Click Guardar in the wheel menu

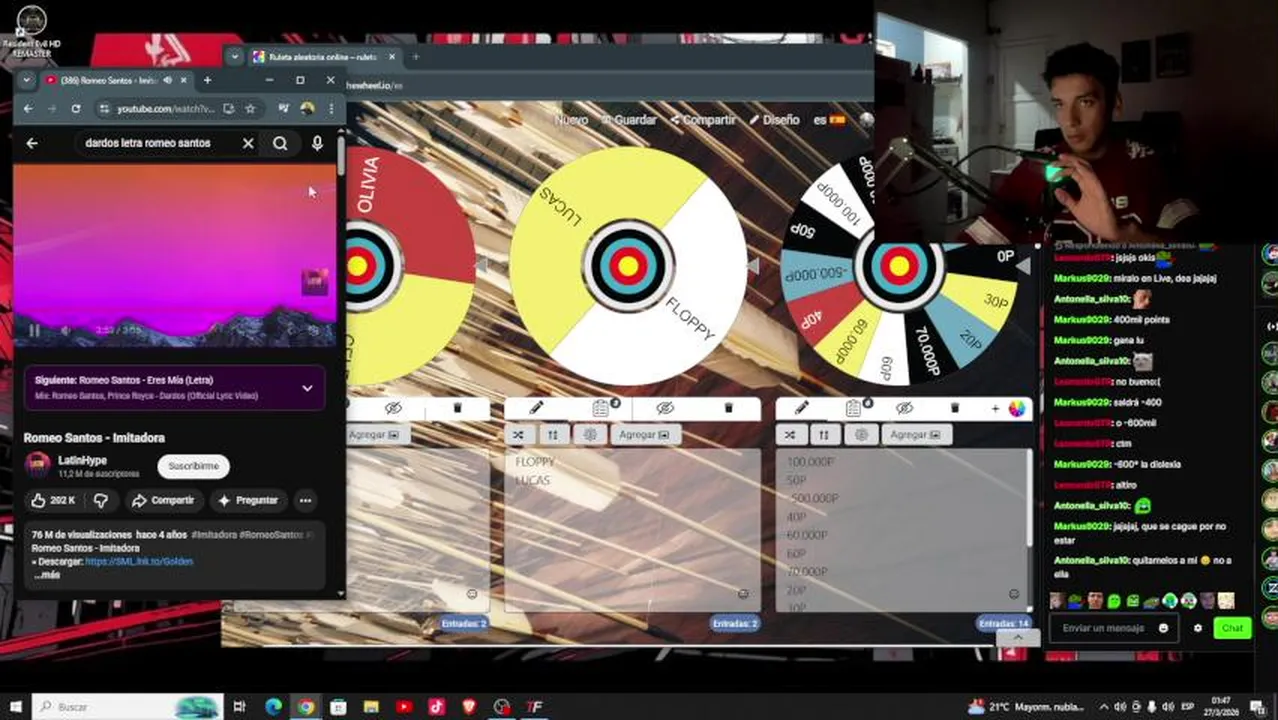coord(629,120)
